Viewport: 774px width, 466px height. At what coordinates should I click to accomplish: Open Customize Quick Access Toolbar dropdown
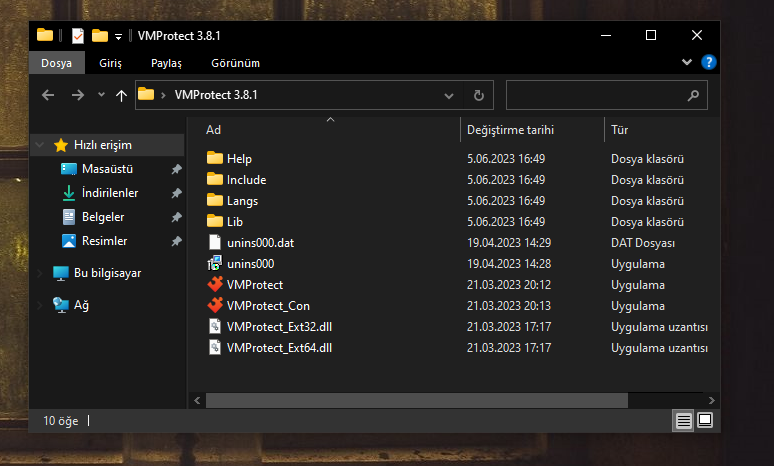click(118, 37)
